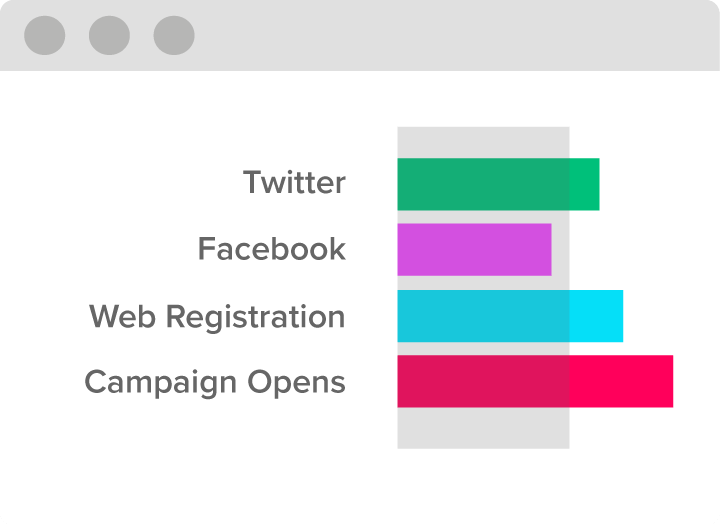Select the purple Facebook bar

[x=474, y=250]
